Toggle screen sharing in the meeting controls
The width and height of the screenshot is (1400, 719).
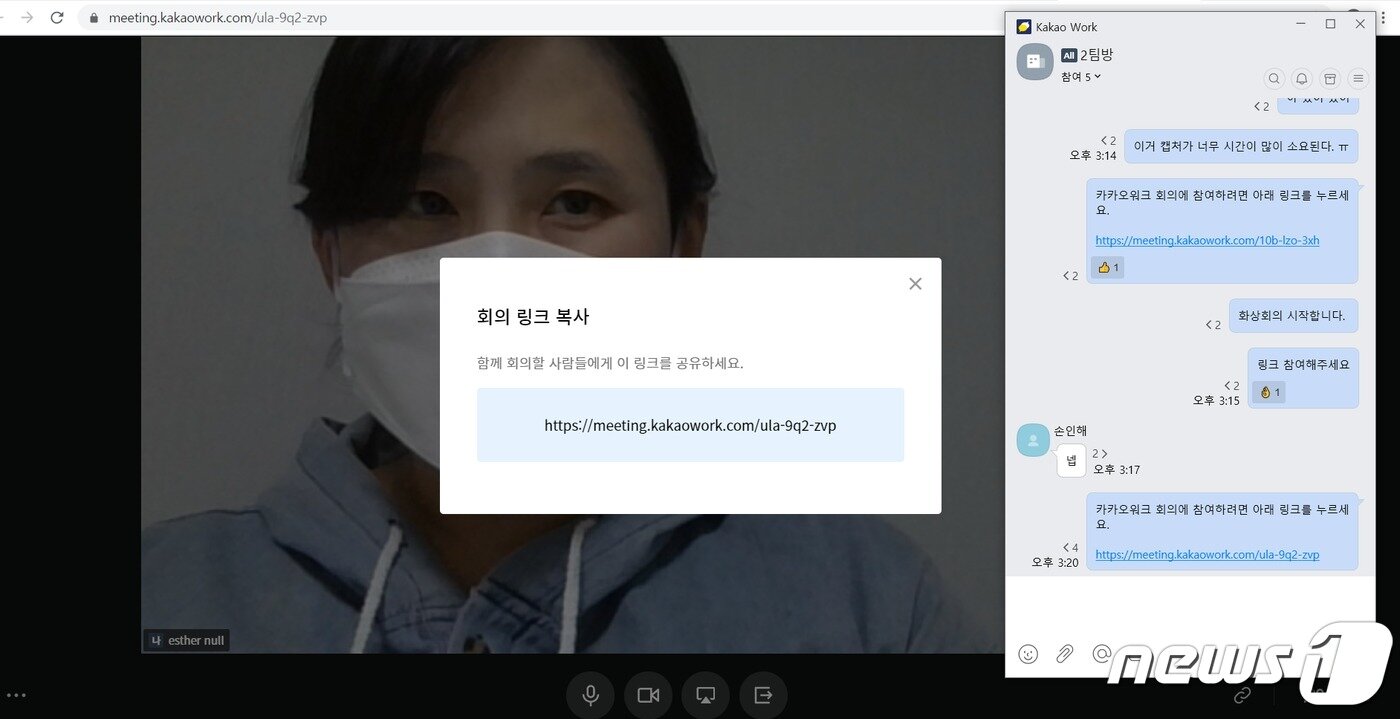[x=705, y=694]
